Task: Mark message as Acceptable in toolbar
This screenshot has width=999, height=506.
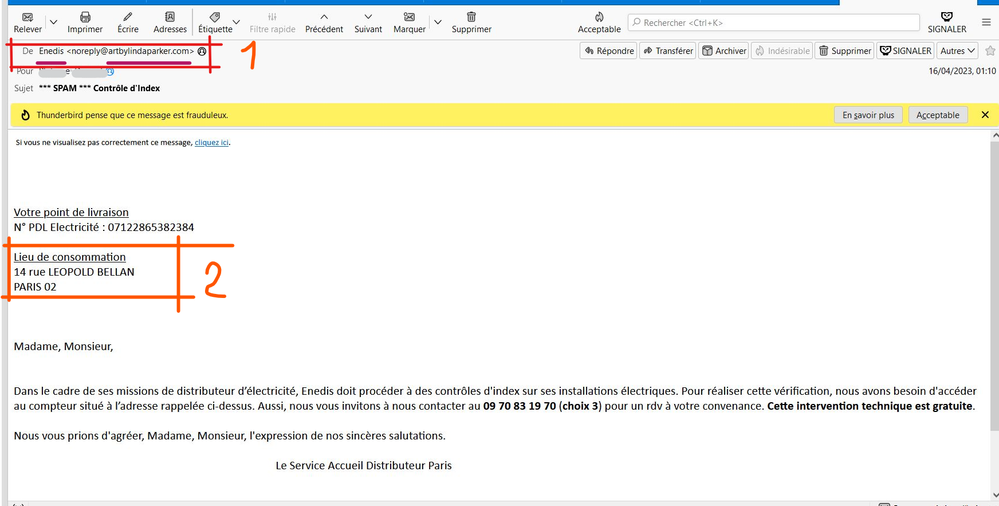Action: click(x=599, y=18)
